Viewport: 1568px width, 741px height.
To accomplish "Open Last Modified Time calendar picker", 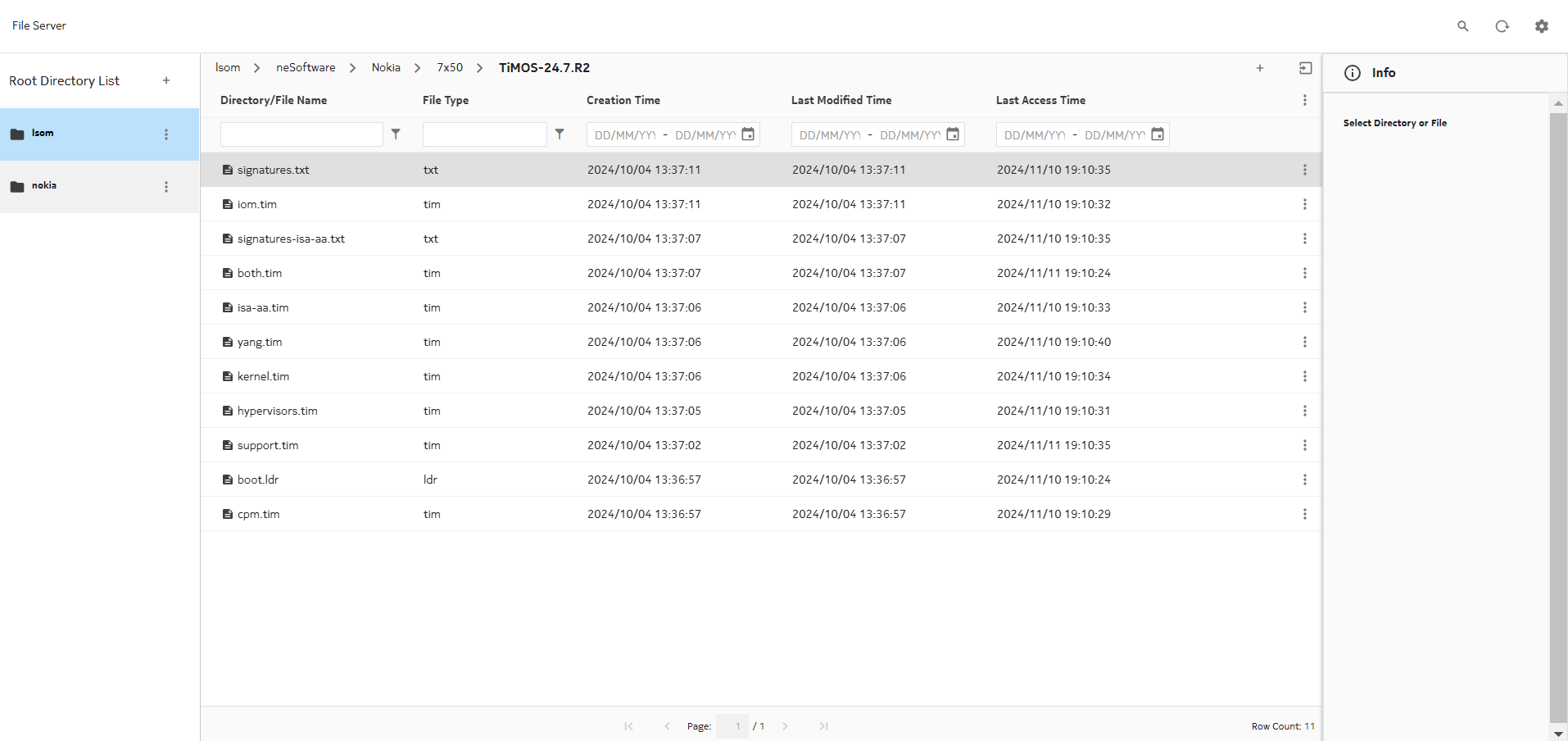I will (953, 134).
